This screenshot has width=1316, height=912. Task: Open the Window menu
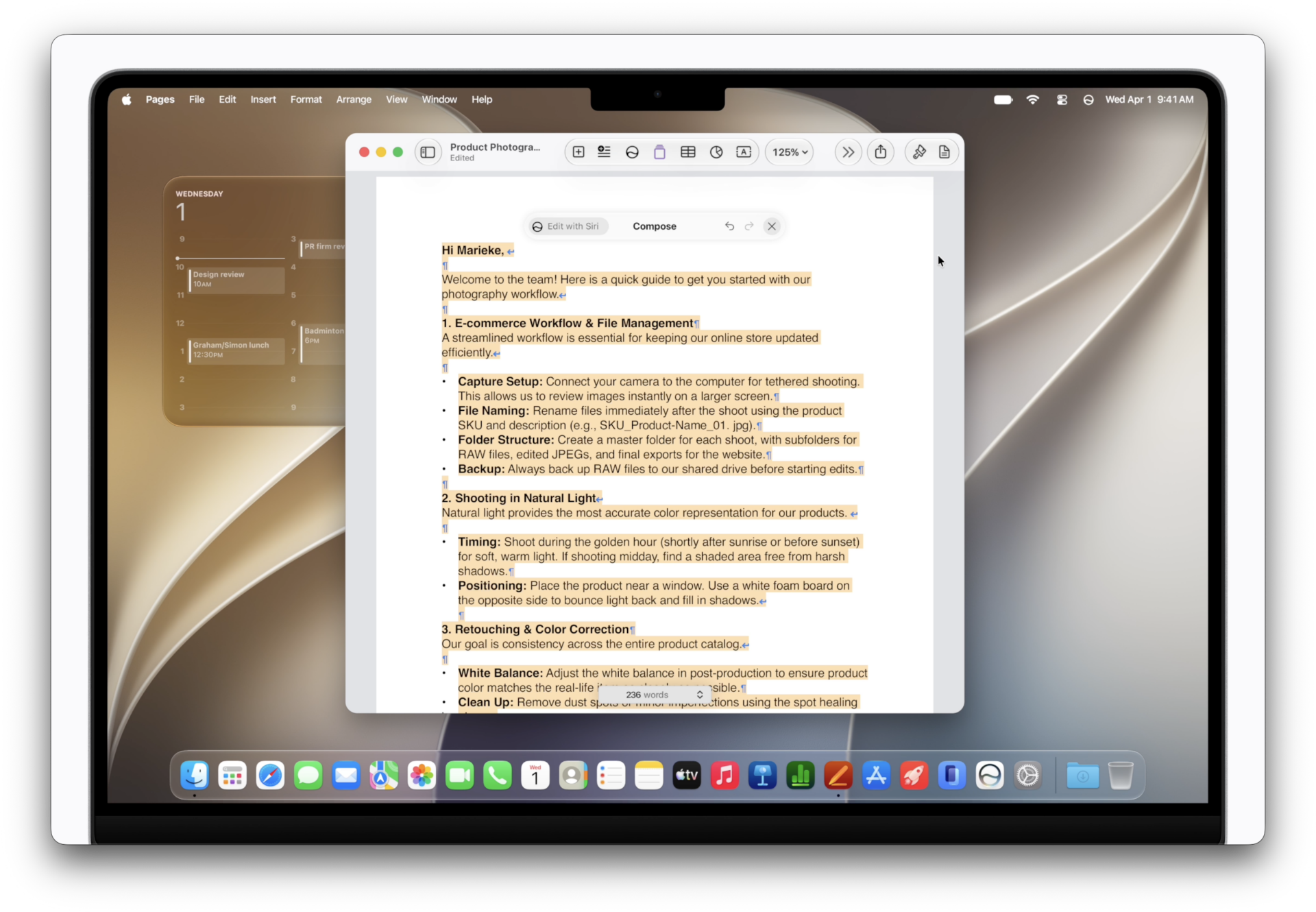tap(439, 99)
